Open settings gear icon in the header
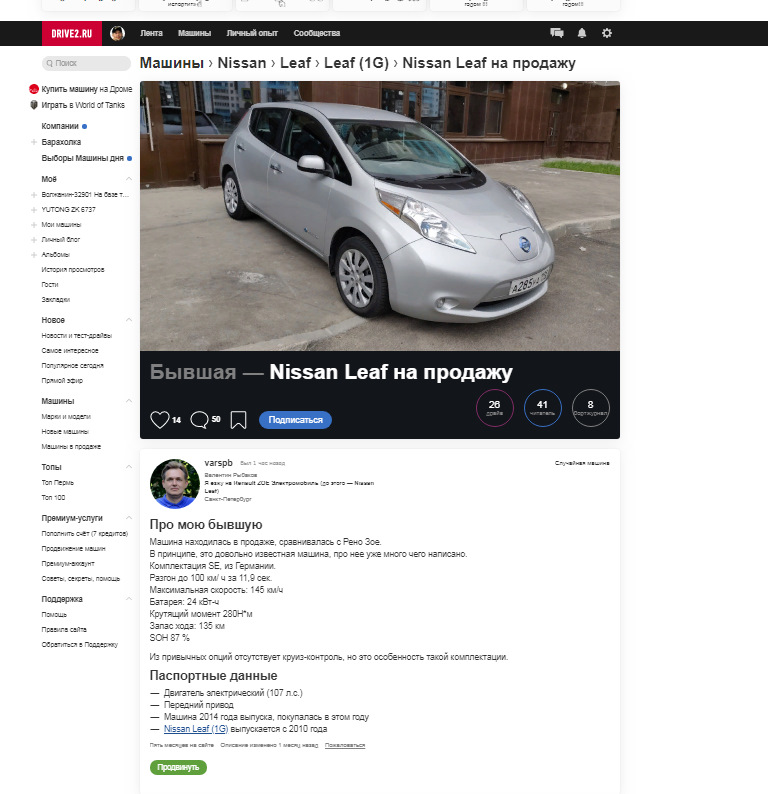This screenshot has width=768, height=794. tap(607, 33)
